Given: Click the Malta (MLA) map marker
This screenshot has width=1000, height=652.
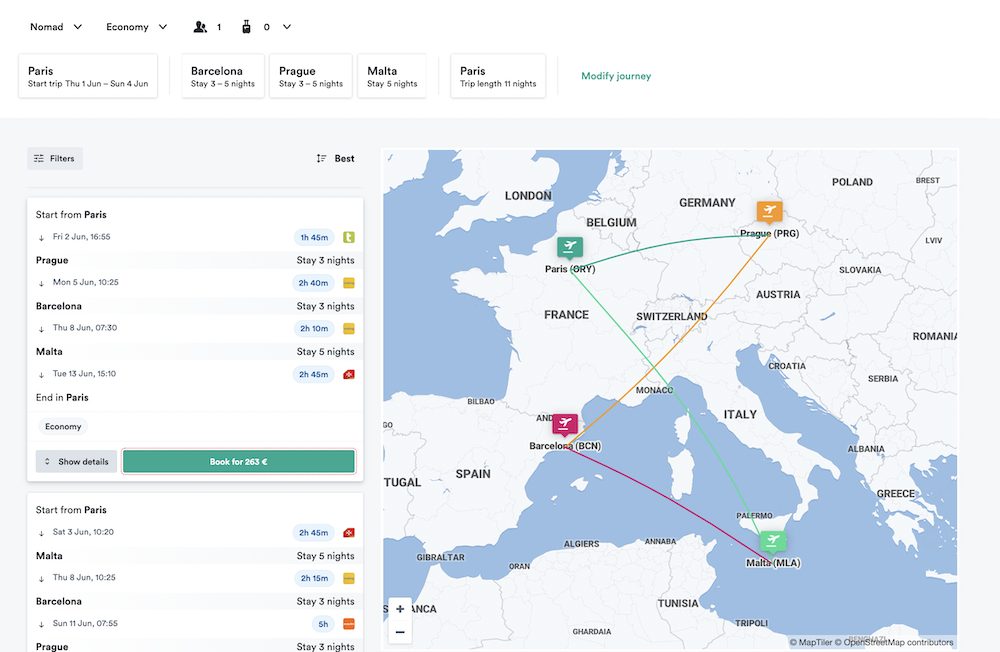Looking at the screenshot, I should point(773,541).
